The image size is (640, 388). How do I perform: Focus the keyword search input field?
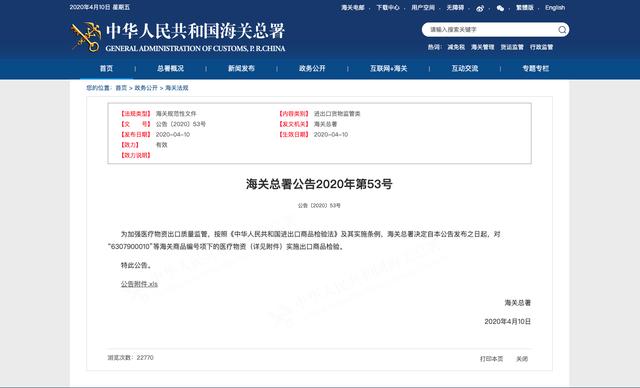click(x=491, y=29)
